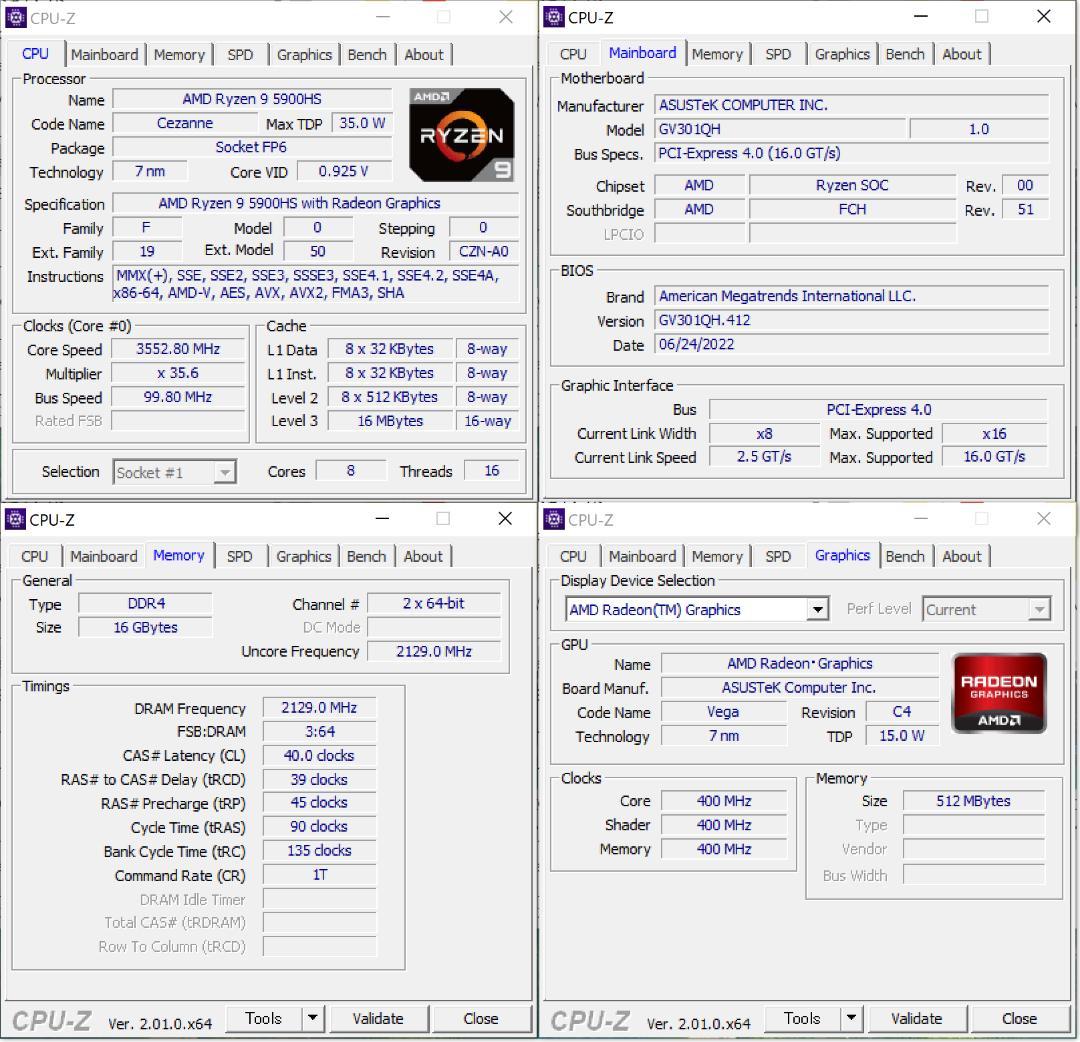Image resolution: width=1080 pixels, height=1042 pixels.
Task: Click the CPU-Z icon in the title bar
Action: click(16, 17)
